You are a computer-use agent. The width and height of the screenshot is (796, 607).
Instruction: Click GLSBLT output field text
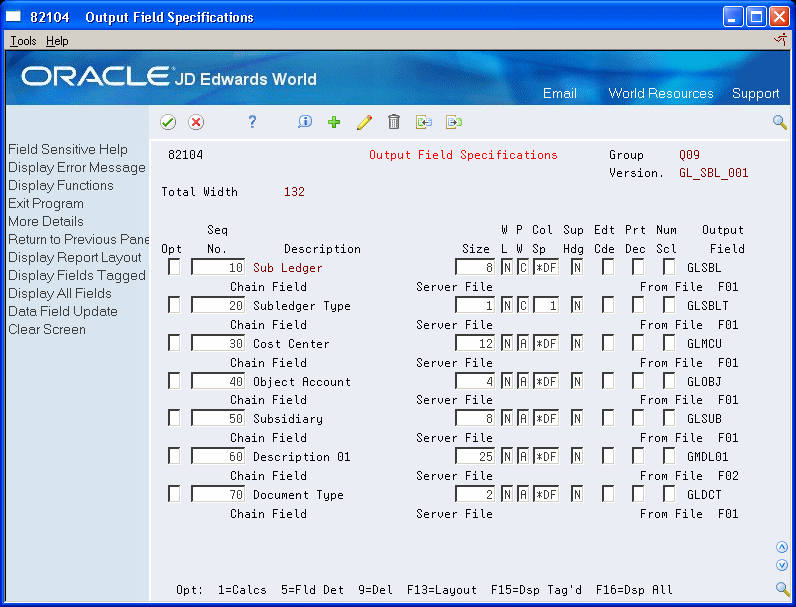click(x=707, y=306)
